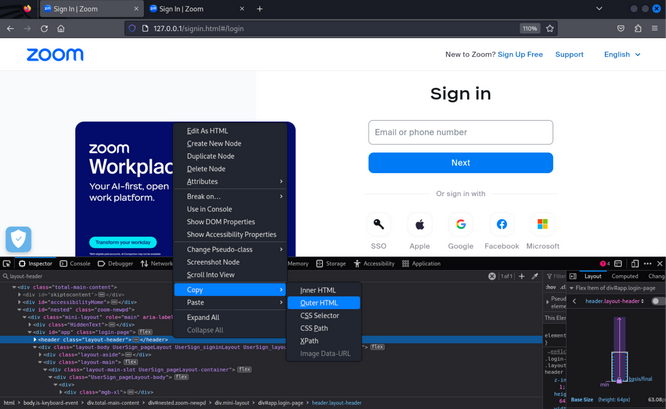This screenshot has width=666, height=409.
Task: Expand the accessibilityHome div node
Action: point(20,302)
